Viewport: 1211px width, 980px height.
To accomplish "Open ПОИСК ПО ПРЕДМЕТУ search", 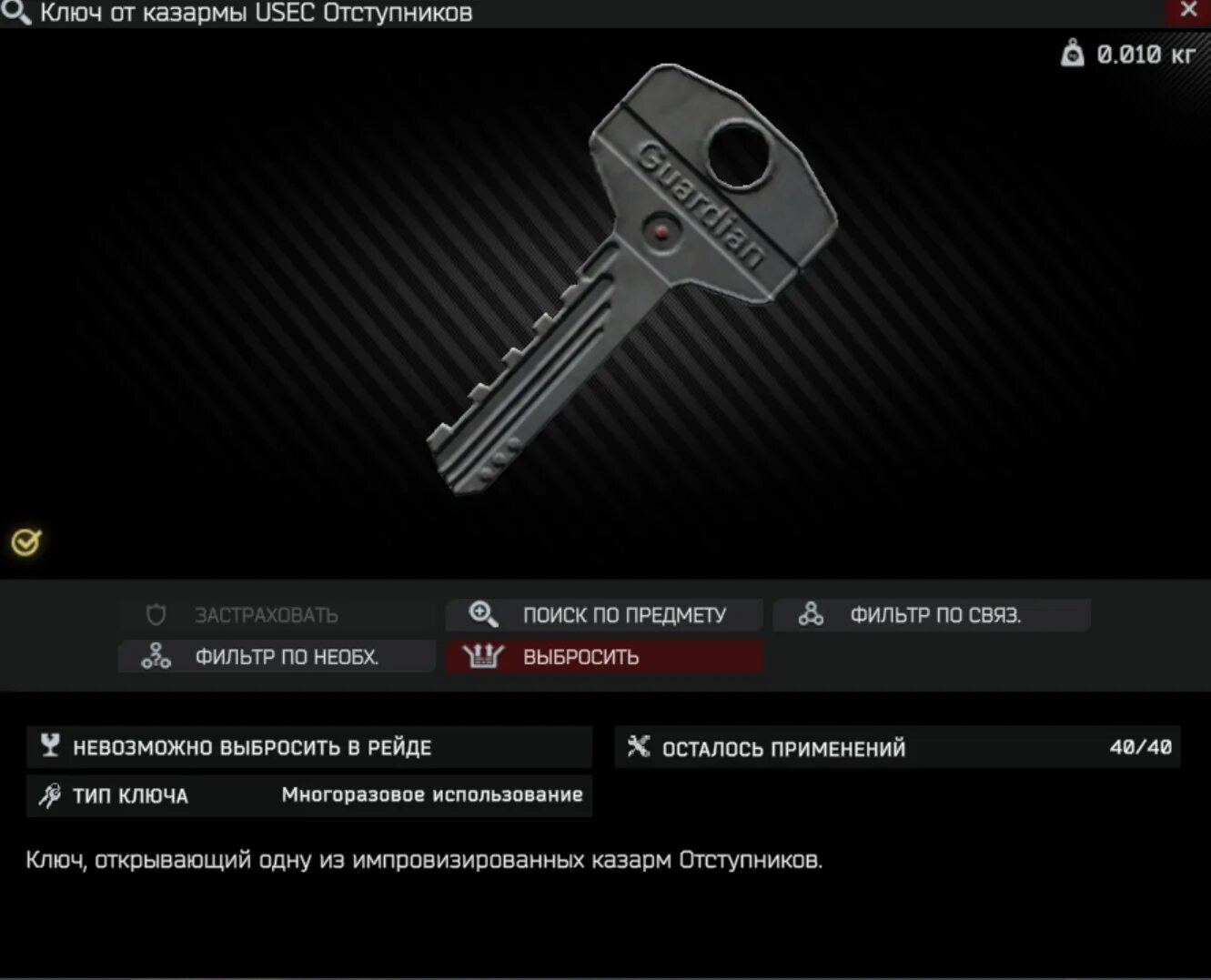I will 604,615.
